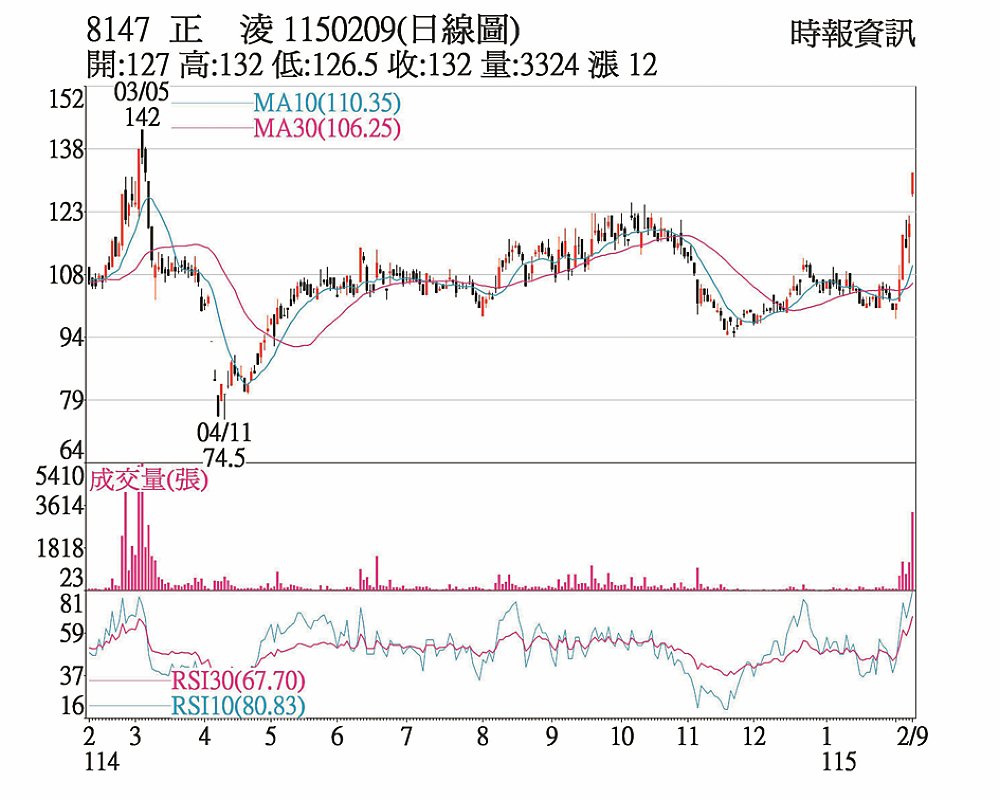Select the teal line sample beside MA10
Image resolution: width=1000 pixels, height=800 pixels.
(211, 103)
